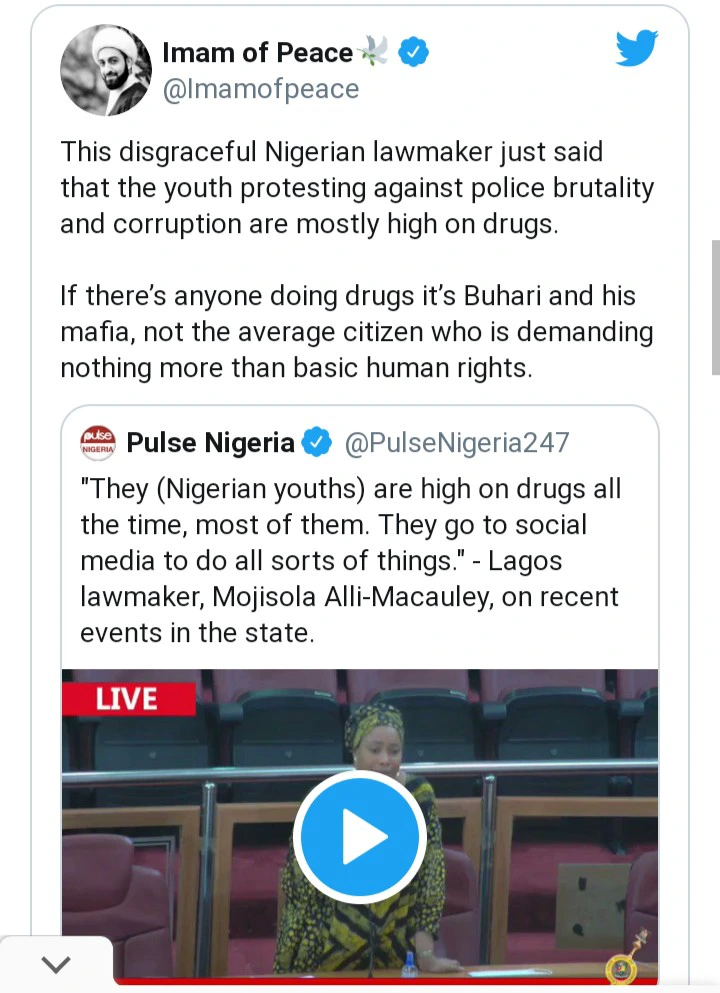The height and width of the screenshot is (993, 720).
Task: Visit the @PulseNigeria247 handle
Action: click(x=457, y=442)
